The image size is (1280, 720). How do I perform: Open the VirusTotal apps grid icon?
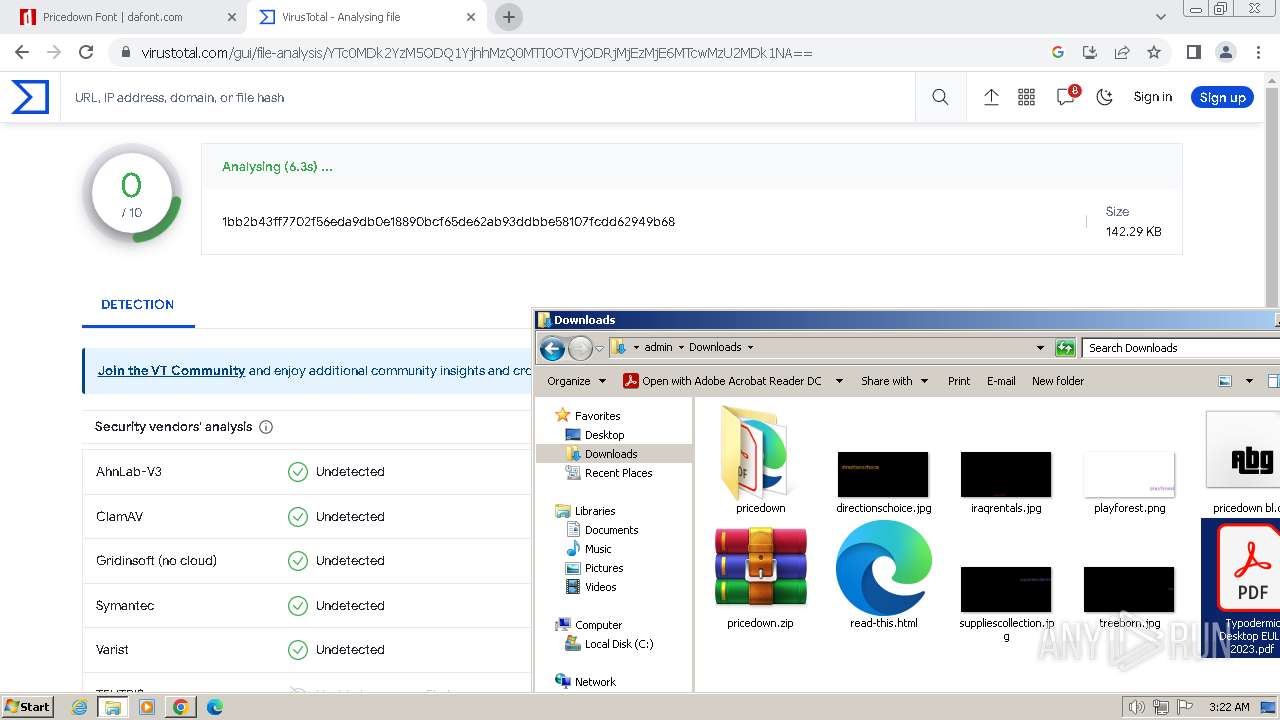[1026, 97]
